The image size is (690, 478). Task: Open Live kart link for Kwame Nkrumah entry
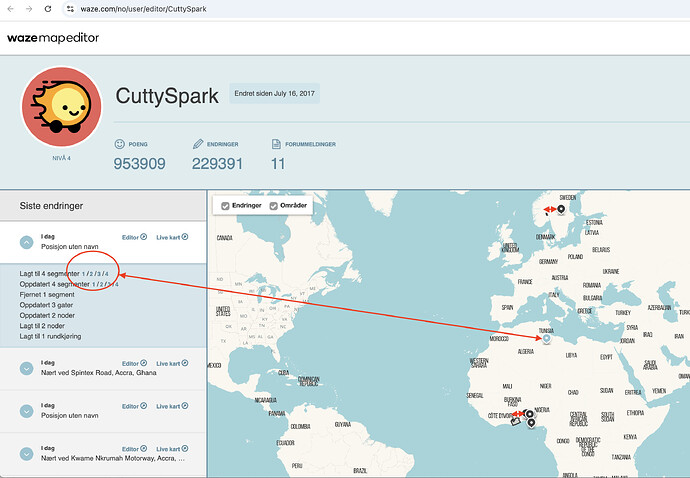point(171,449)
